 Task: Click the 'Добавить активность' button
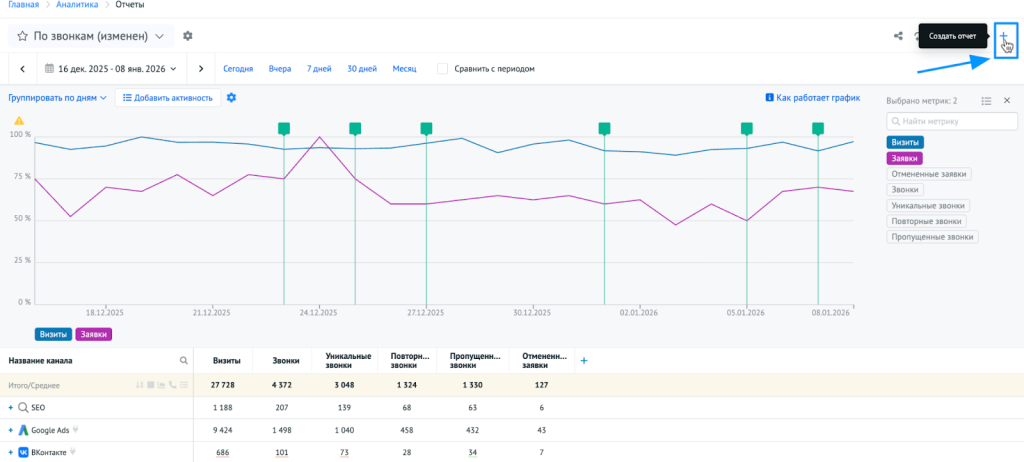[167, 98]
